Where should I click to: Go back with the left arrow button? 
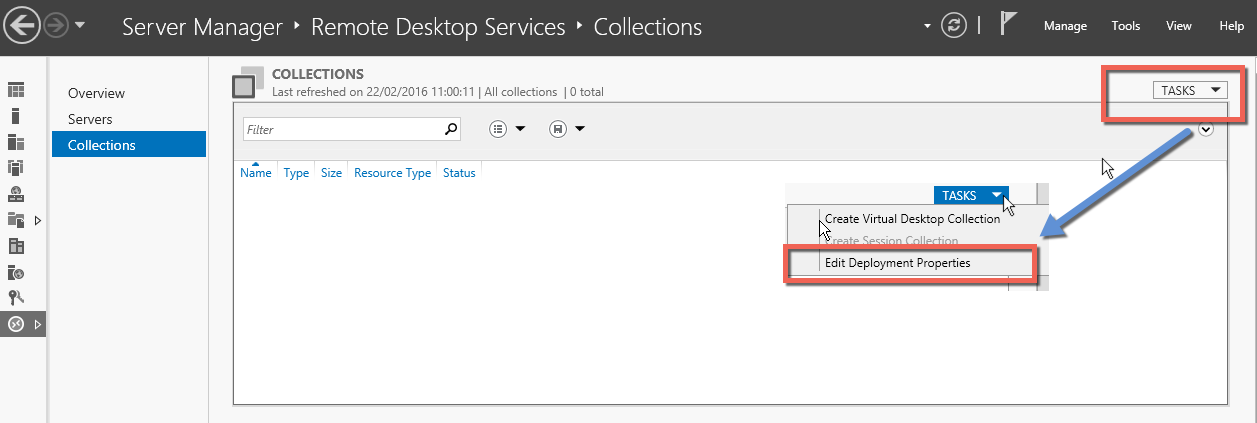point(22,25)
